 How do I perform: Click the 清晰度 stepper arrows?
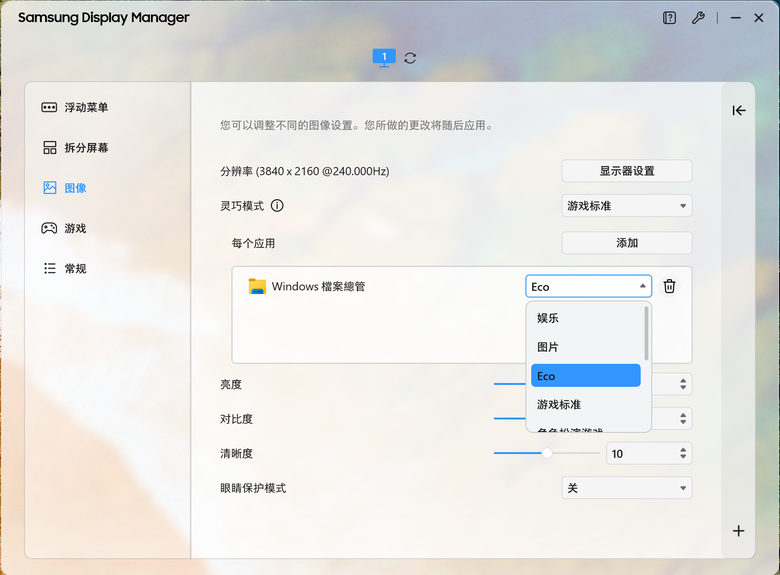point(683,454)
